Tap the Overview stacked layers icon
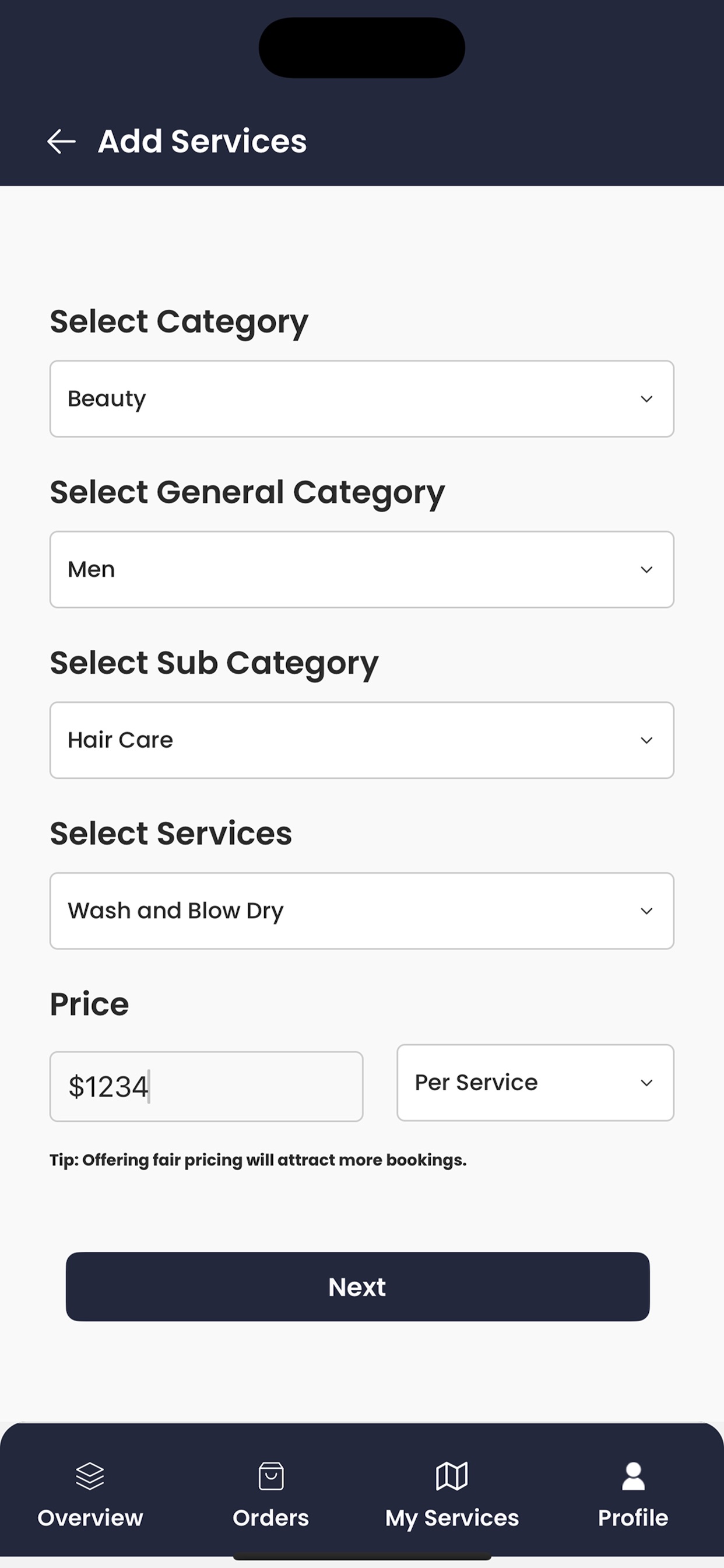The height and width of the screenshot is (1568, 724). click(x=90, y=1475)
